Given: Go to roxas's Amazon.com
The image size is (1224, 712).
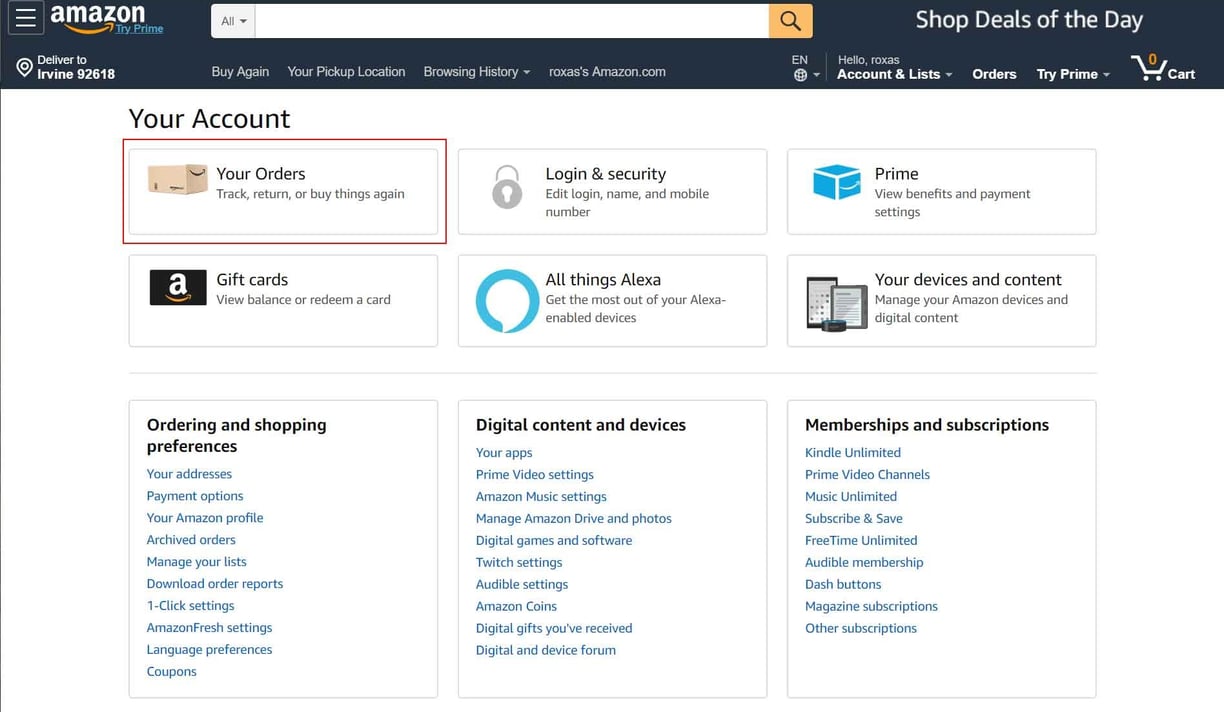Looking at the screenshot, I should tap(607, 72).
